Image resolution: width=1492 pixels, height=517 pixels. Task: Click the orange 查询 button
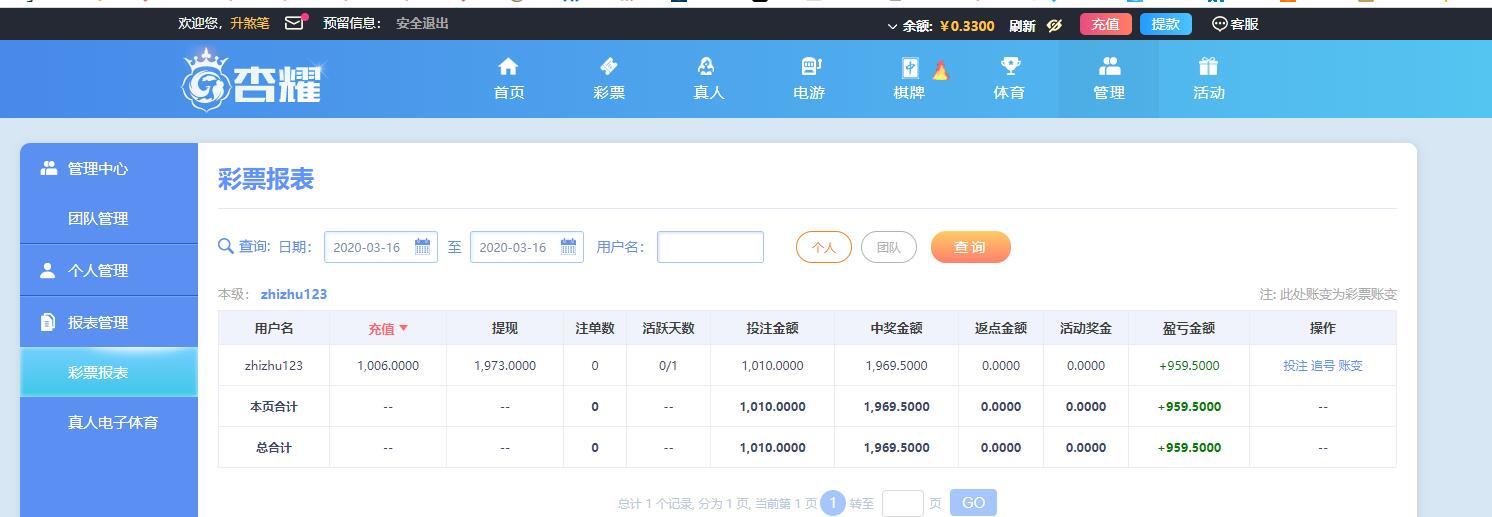tap(970, 248)
